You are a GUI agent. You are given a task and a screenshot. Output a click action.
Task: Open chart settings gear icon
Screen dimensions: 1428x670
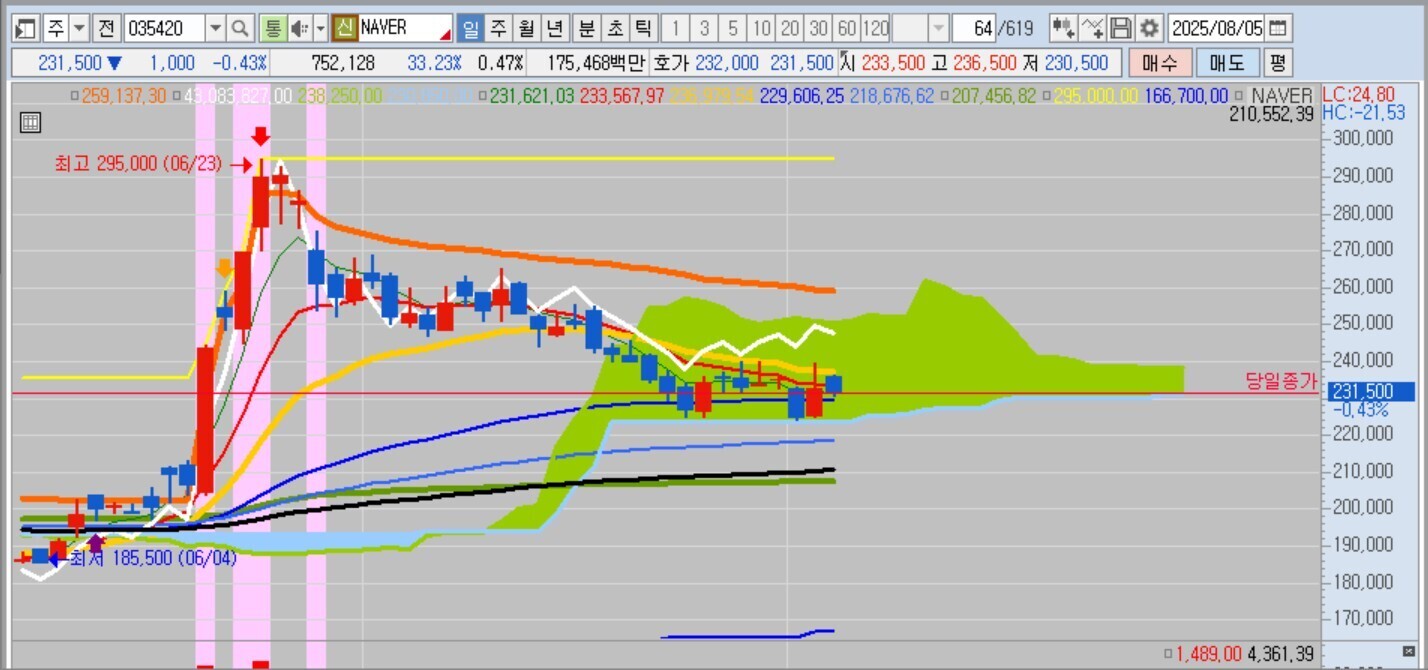click(1150, 28)
